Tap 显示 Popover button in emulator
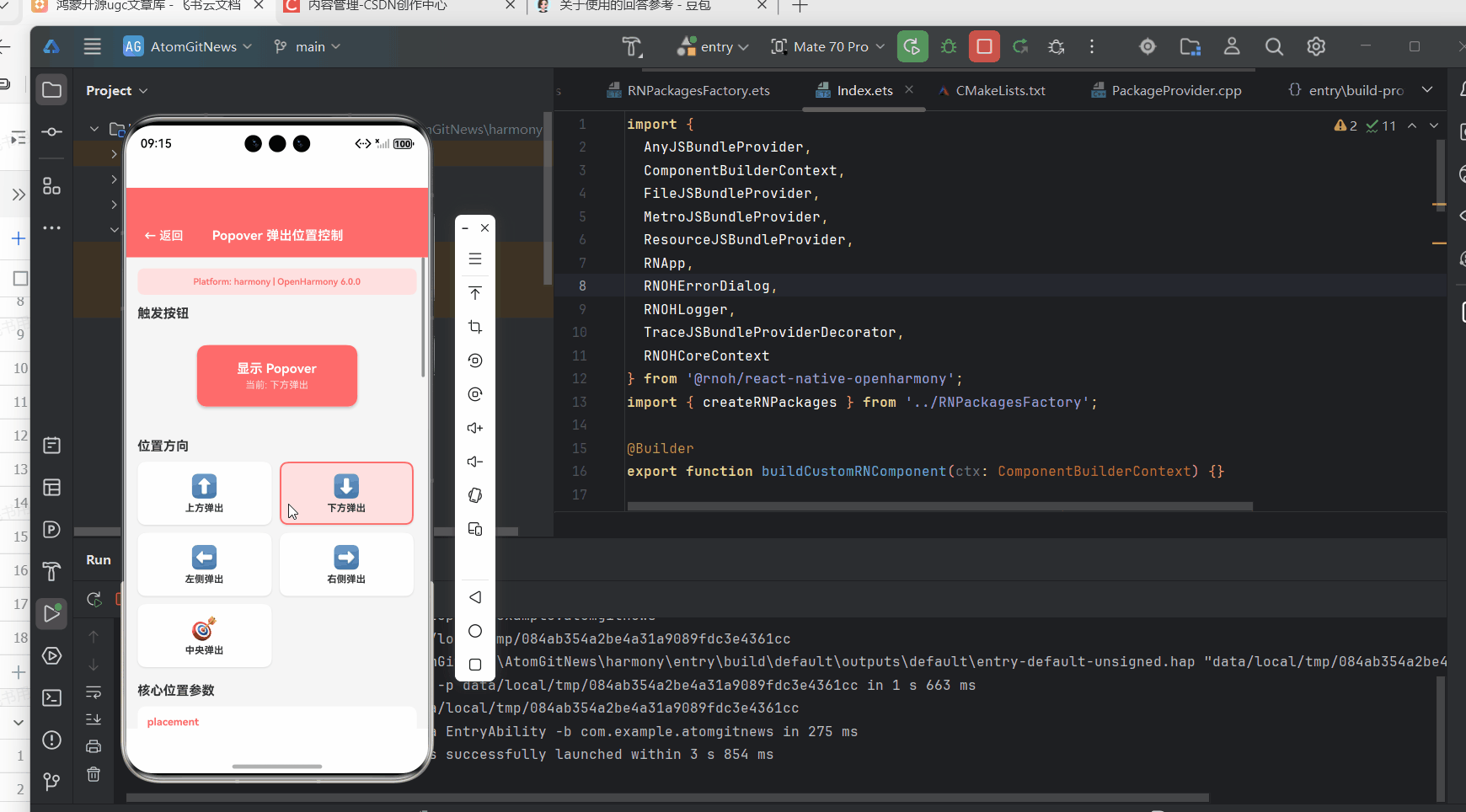Viewport: 1466px width, 812px height. [277, 376]
